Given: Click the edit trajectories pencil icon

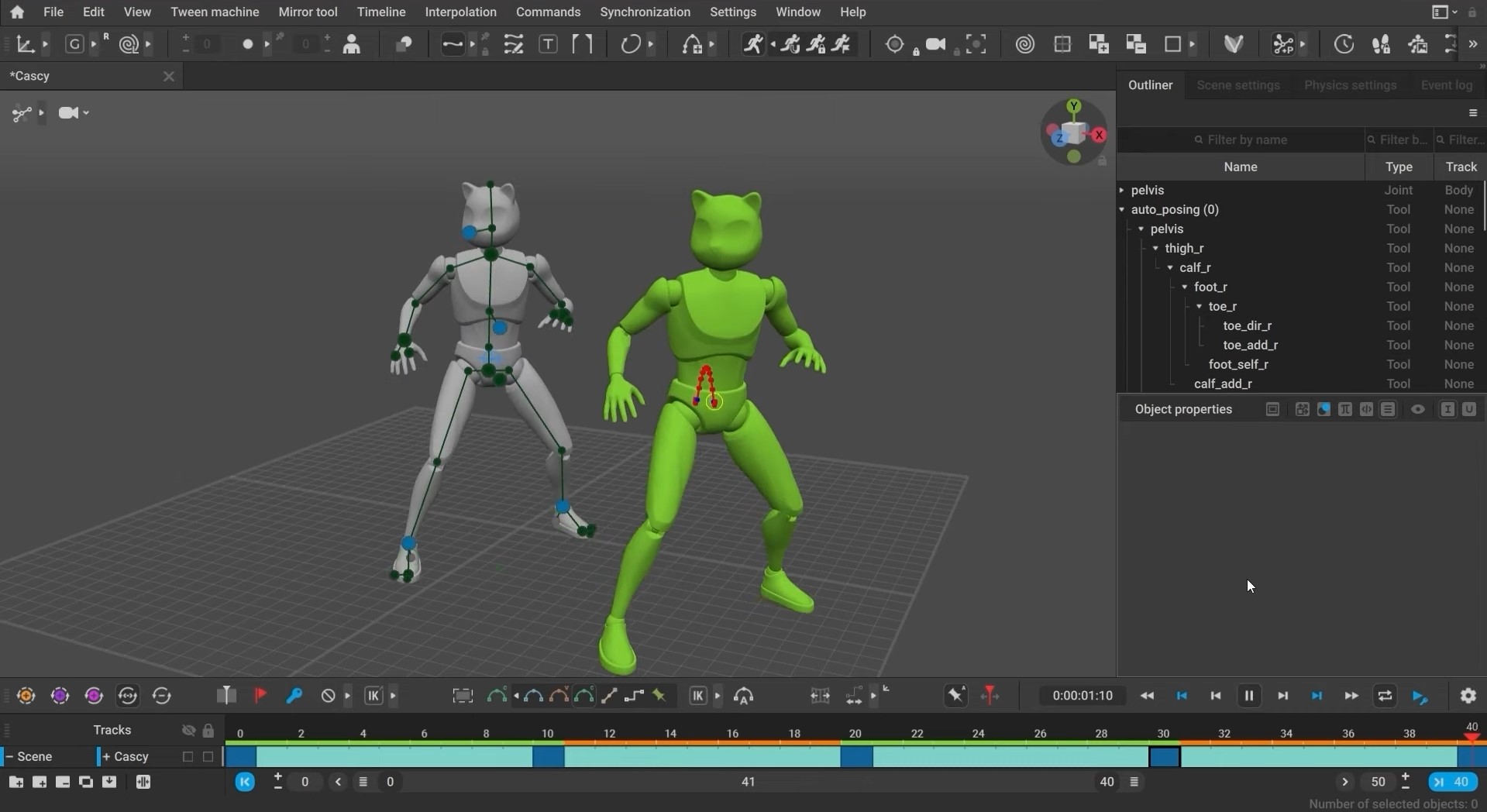Looking at the screenshot, I should (x=514, y=44).
